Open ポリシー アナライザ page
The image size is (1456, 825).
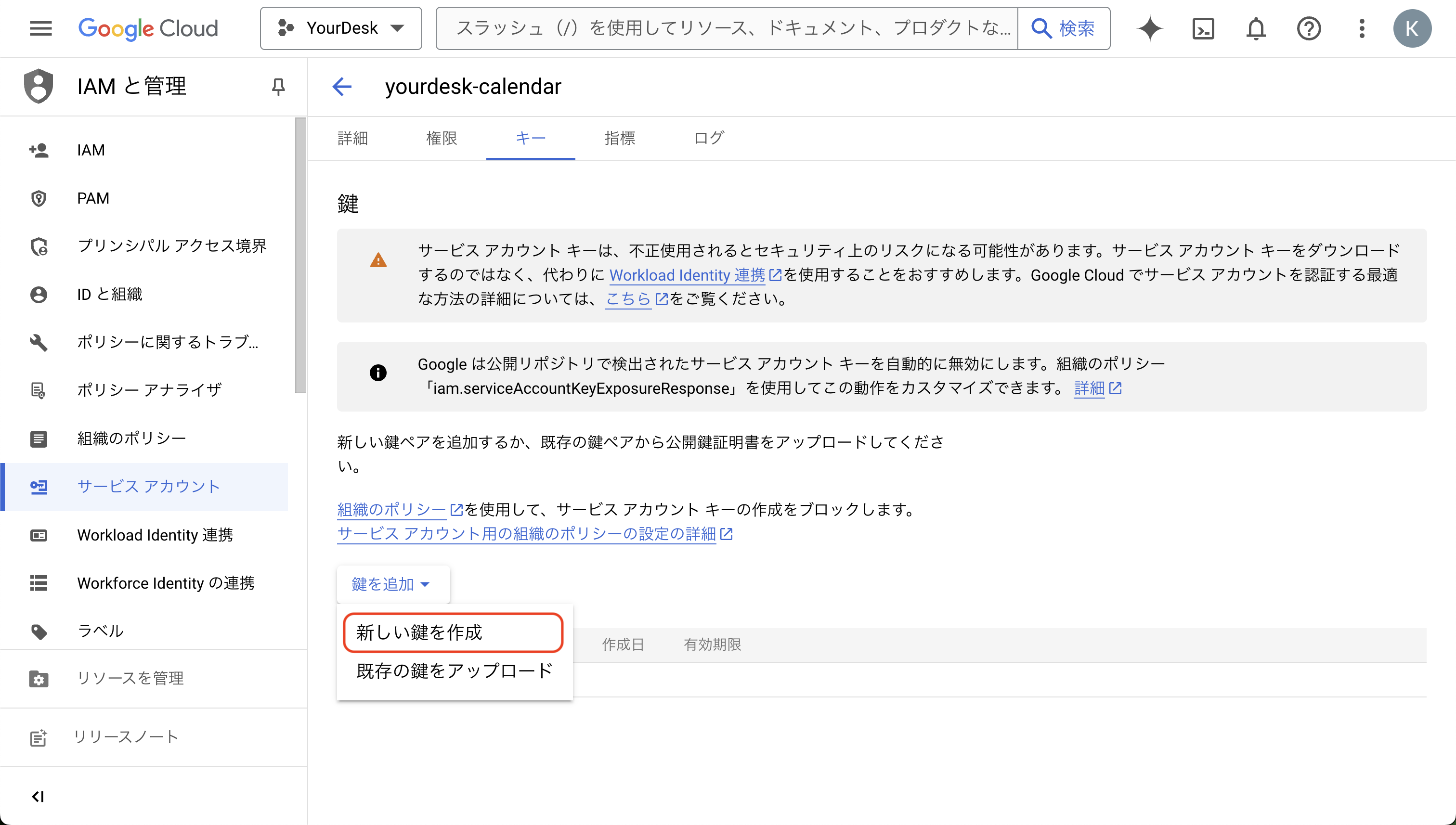coord(144,390)
